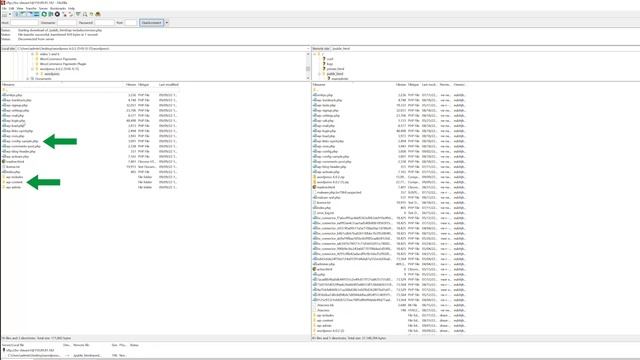Sort remote list by Permissions column header
640x360 pixels.
[445, 84]
